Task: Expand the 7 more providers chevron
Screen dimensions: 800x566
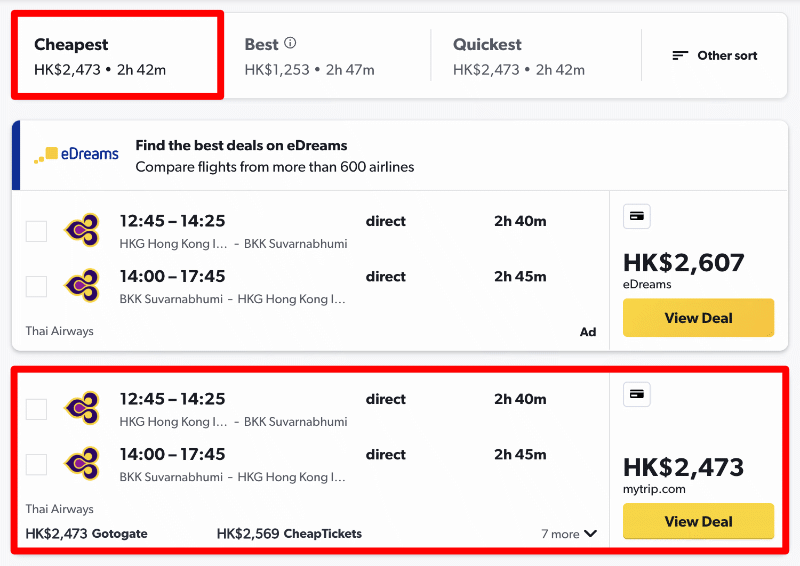Action: (590, 533)
